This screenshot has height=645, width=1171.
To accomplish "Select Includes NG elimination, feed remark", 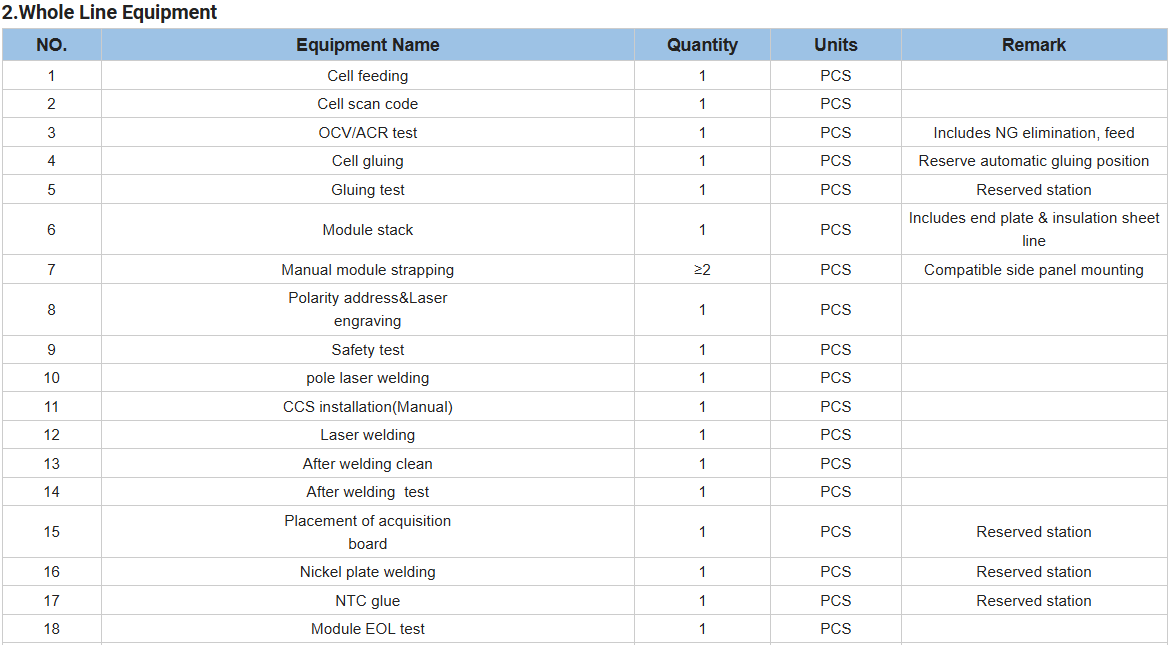I will point(1034,133).
